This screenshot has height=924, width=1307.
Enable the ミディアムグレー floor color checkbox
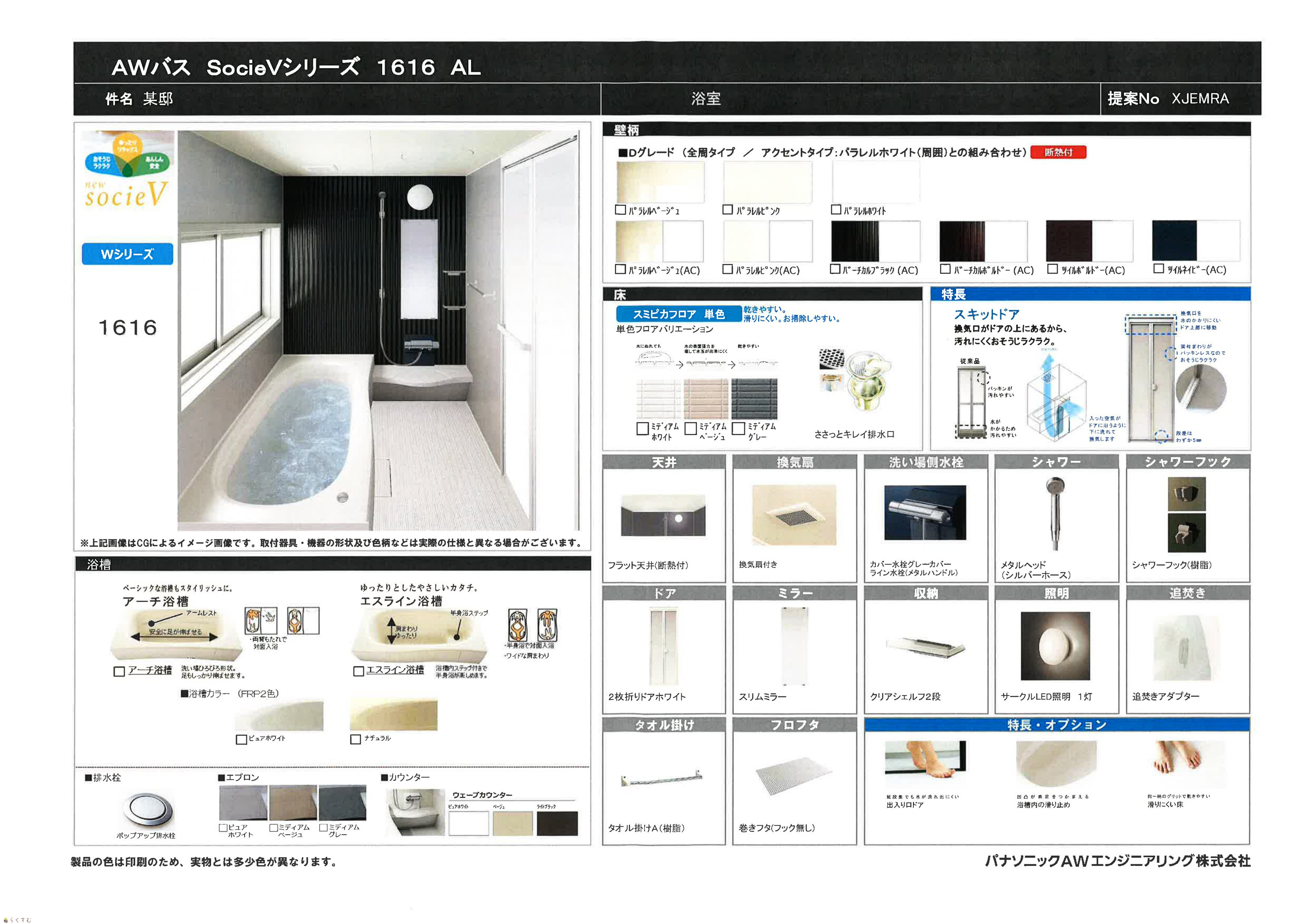coord(738,429)
